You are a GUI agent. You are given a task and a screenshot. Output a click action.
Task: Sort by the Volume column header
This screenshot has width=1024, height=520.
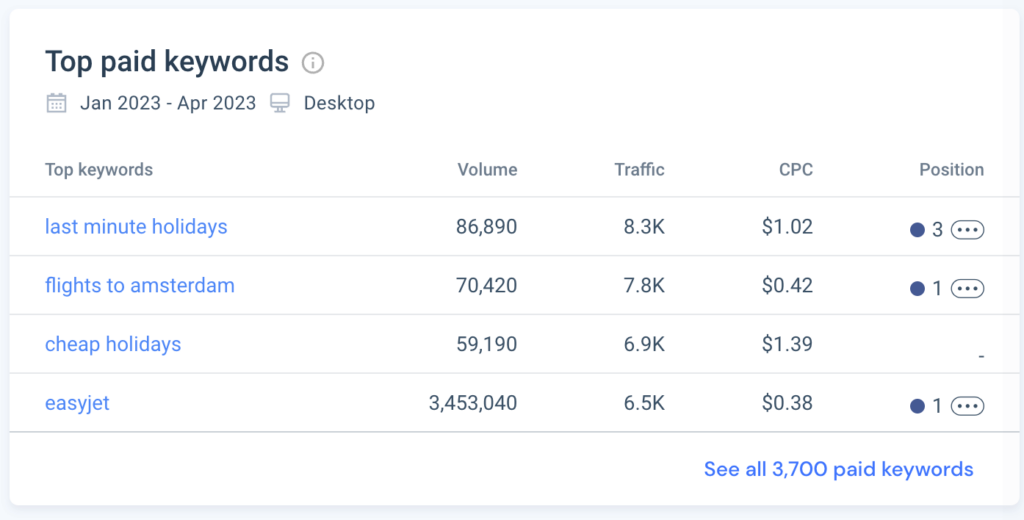click(x=487, y=170)
